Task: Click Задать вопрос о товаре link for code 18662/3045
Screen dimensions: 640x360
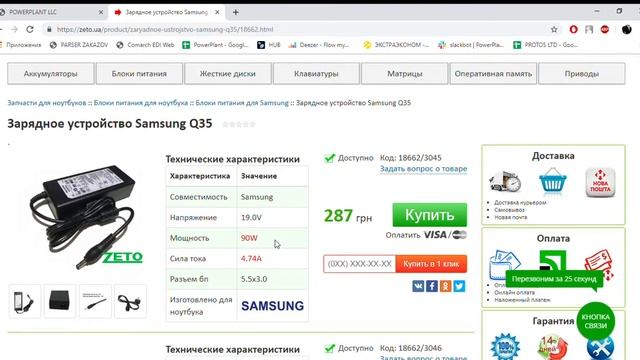Action: 423,169
